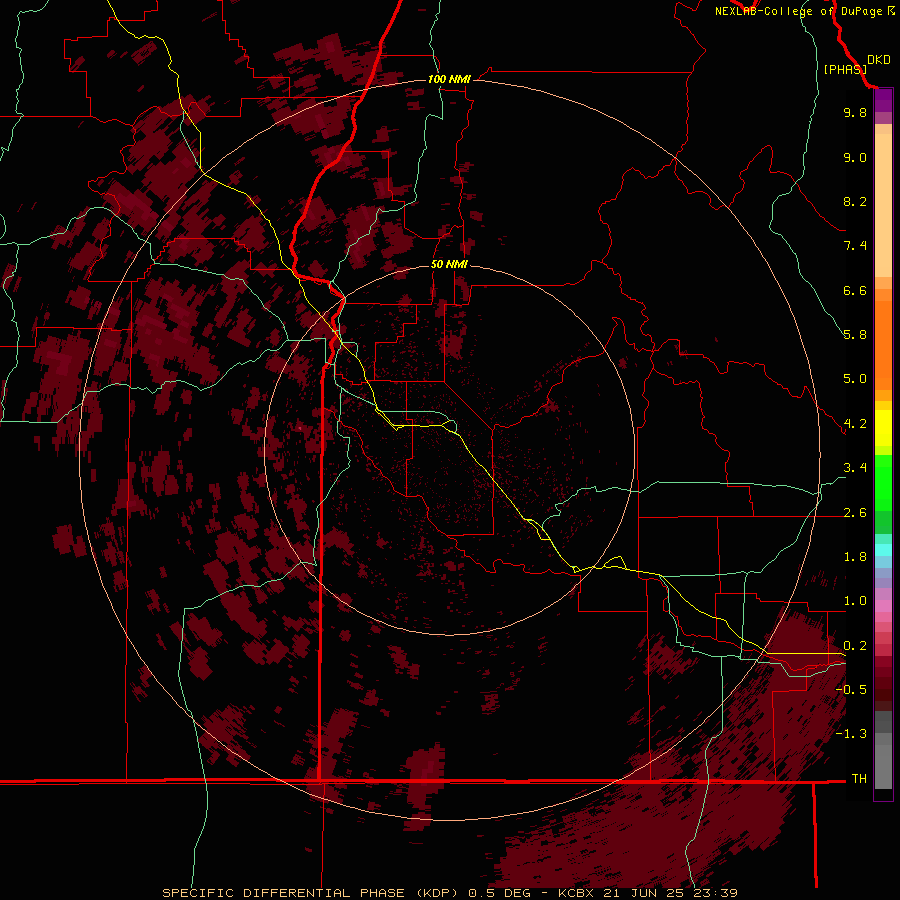Viewport: 900px width, 900px height.
Task: Click the 8.2 value on the color scale
Action: click(x=855, y=201)
